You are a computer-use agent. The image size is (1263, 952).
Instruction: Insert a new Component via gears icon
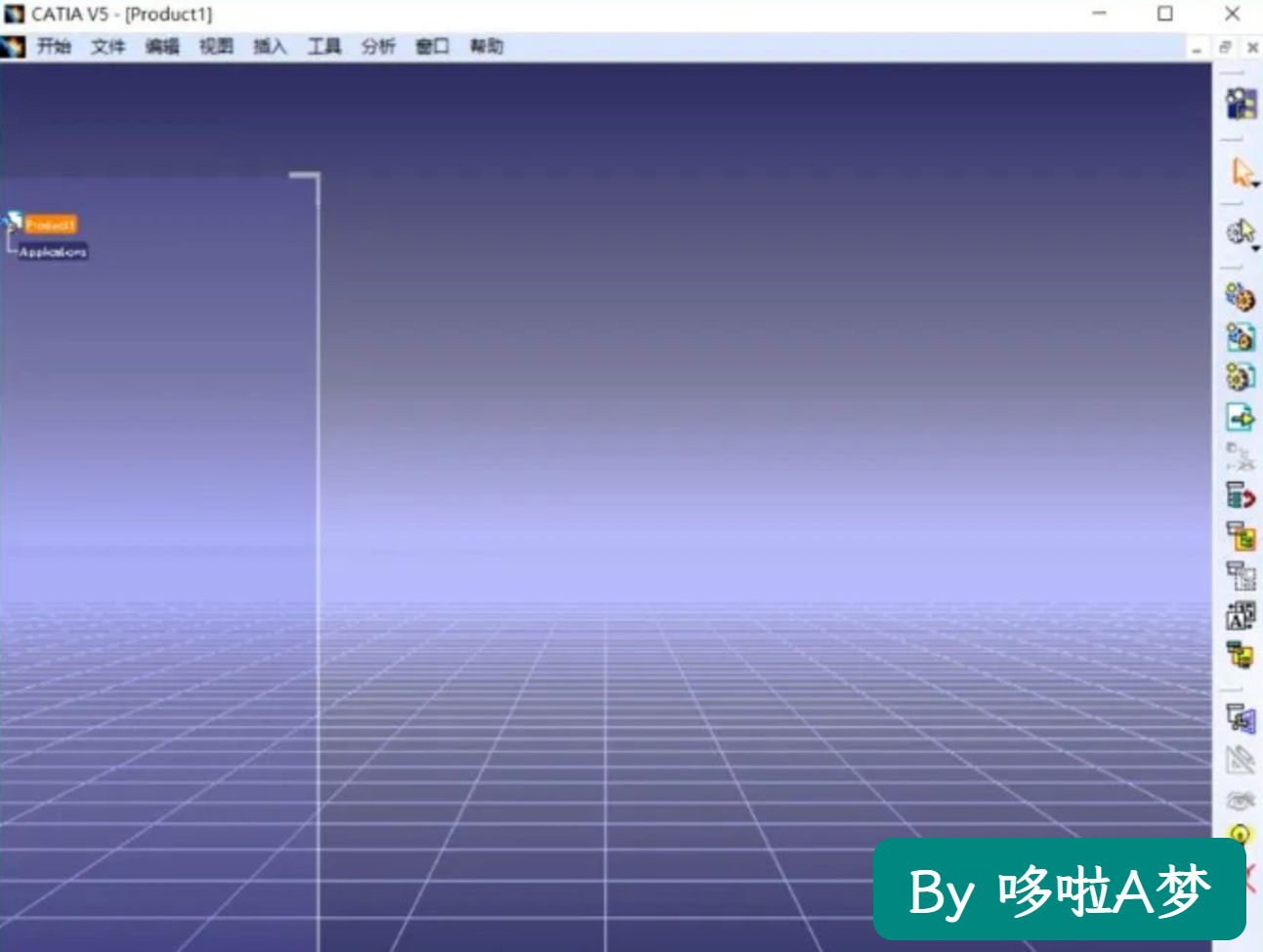(1241, 297)
